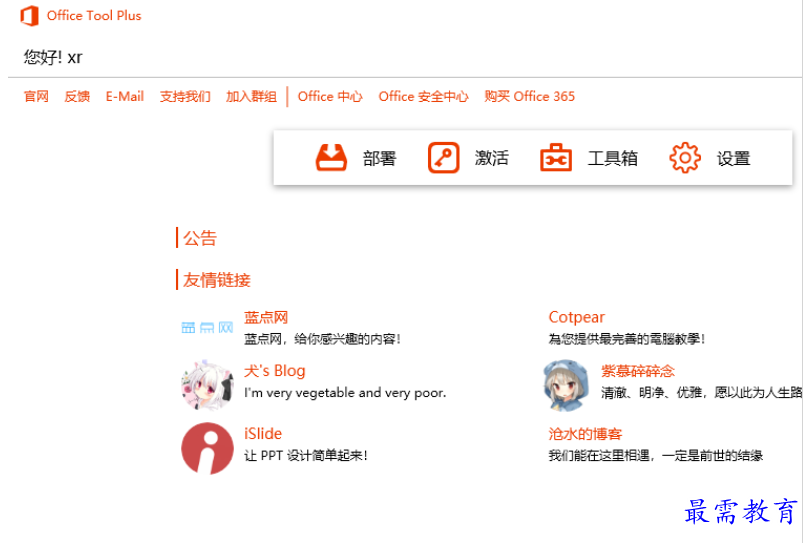Click the 紫慕碎碎念 avatar image
This screenshot has height=543, width=806.
coord(566,385)
